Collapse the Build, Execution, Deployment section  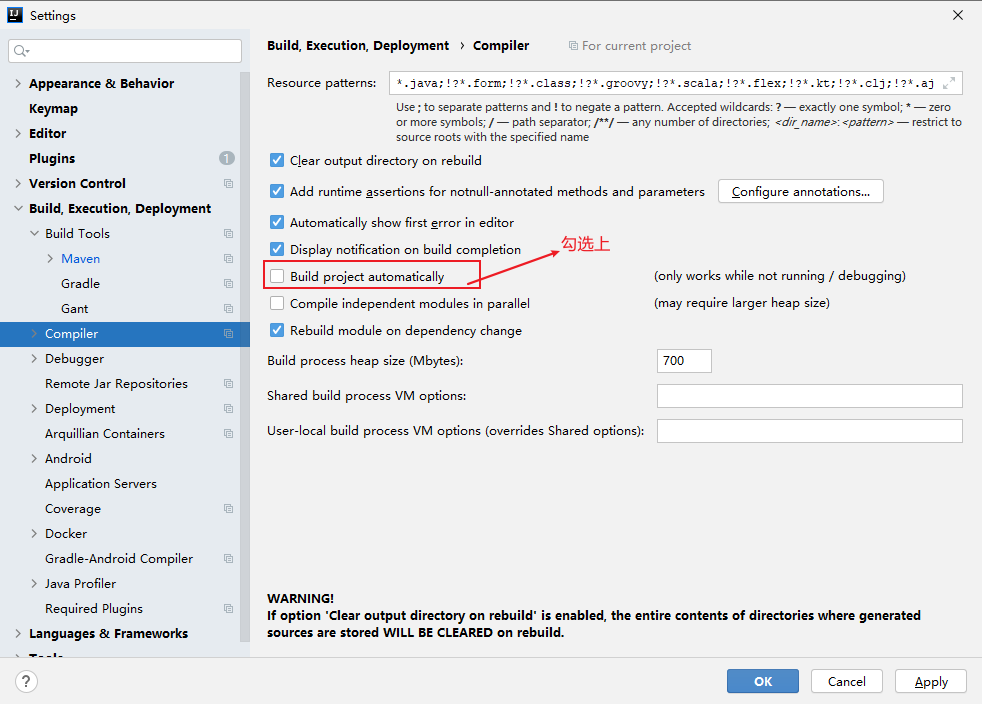18,209
